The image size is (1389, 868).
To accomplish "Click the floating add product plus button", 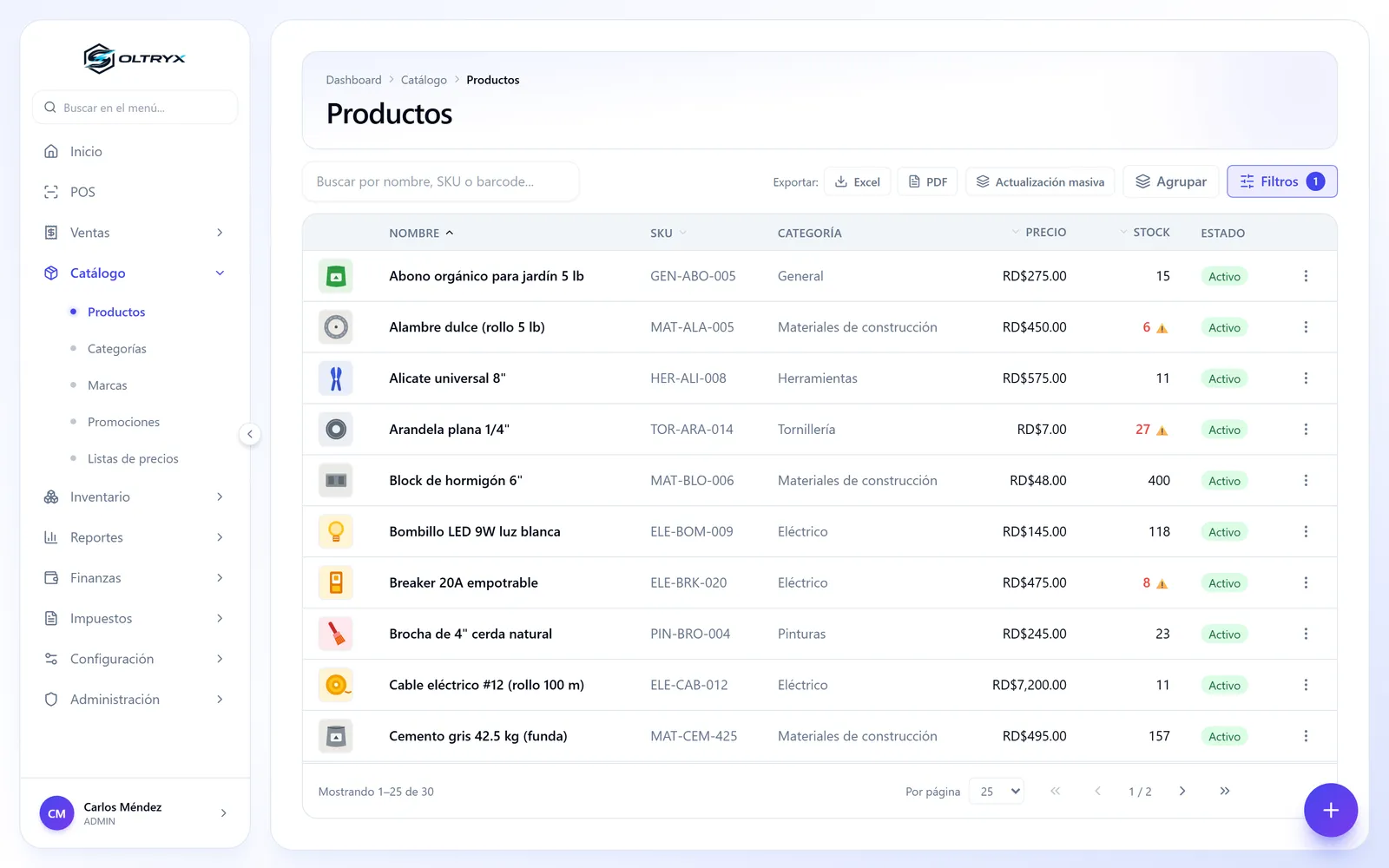I will click(1330, 810).
